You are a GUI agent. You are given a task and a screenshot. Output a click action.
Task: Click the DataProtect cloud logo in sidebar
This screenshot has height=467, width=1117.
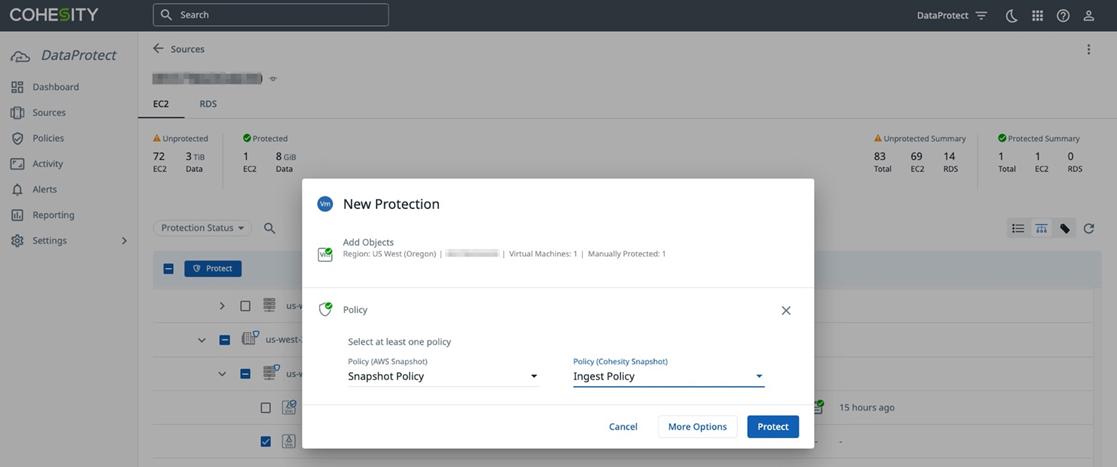coord(21,56)
